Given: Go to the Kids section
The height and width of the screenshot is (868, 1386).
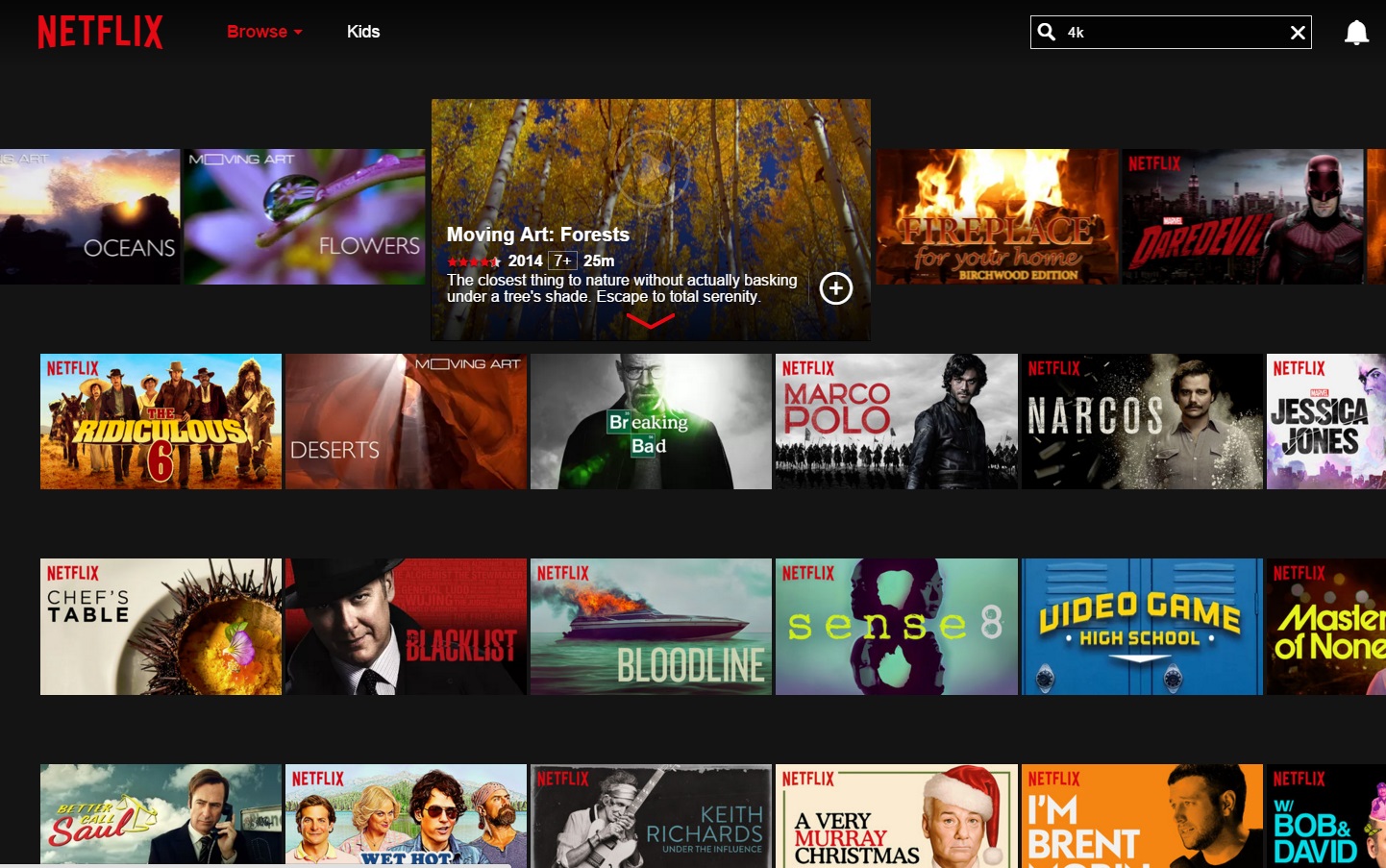Looking at the screenshot, I should (x=363, y=32).
